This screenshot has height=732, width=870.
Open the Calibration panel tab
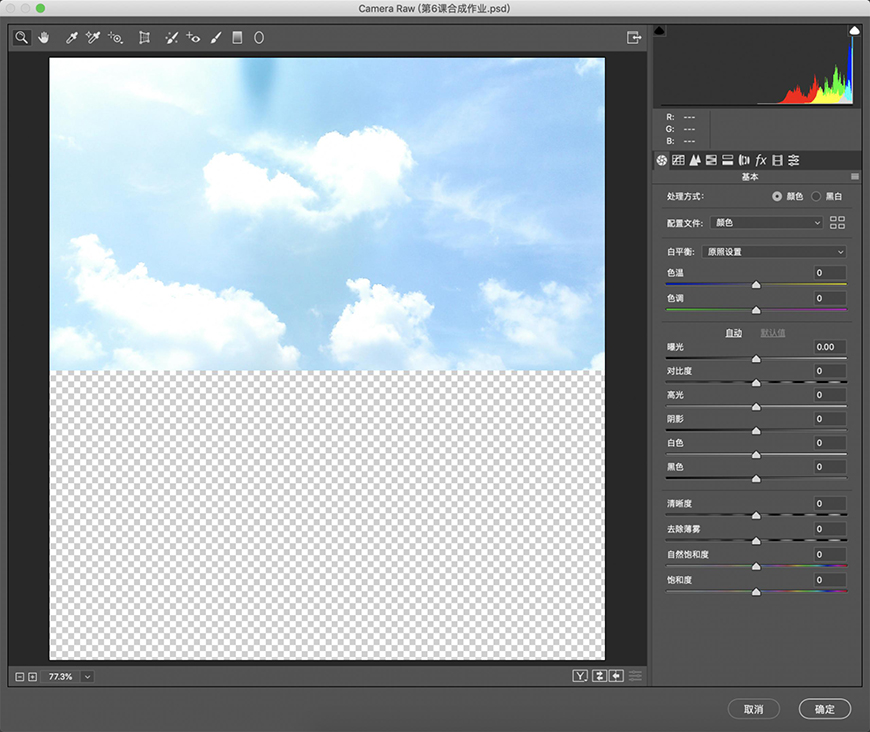click(777, 160)
